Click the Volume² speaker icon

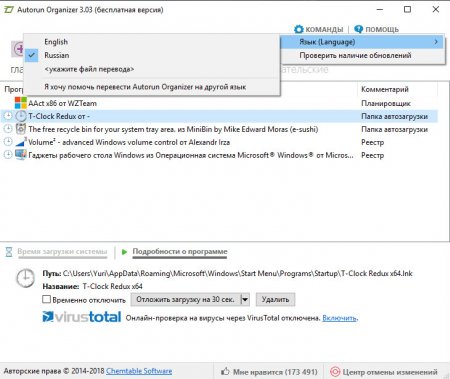click(x=21, y=142)
